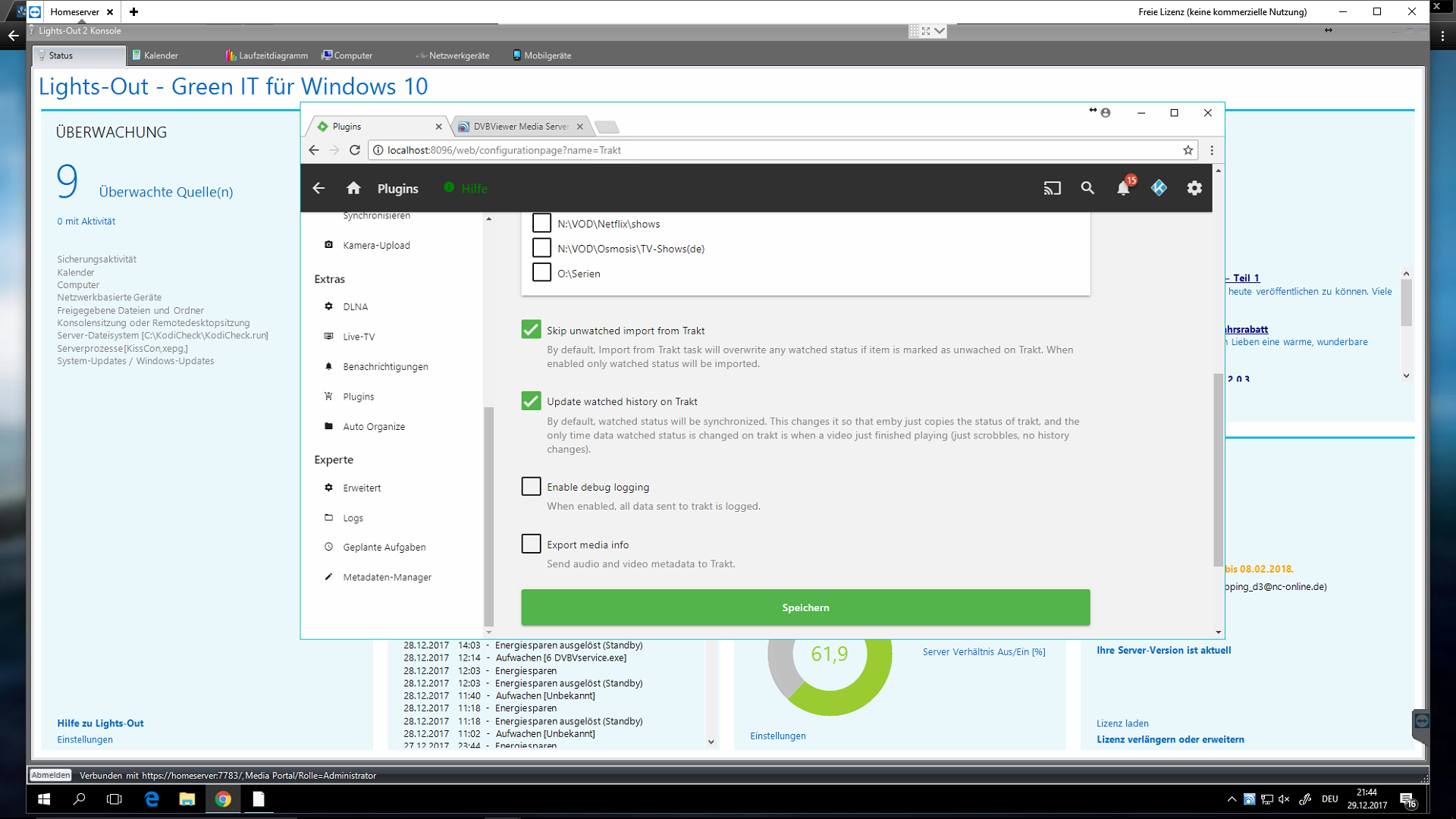Click Abmelden button in status bar
This screenshot has width=1456, height=819.
coord(50,775)
